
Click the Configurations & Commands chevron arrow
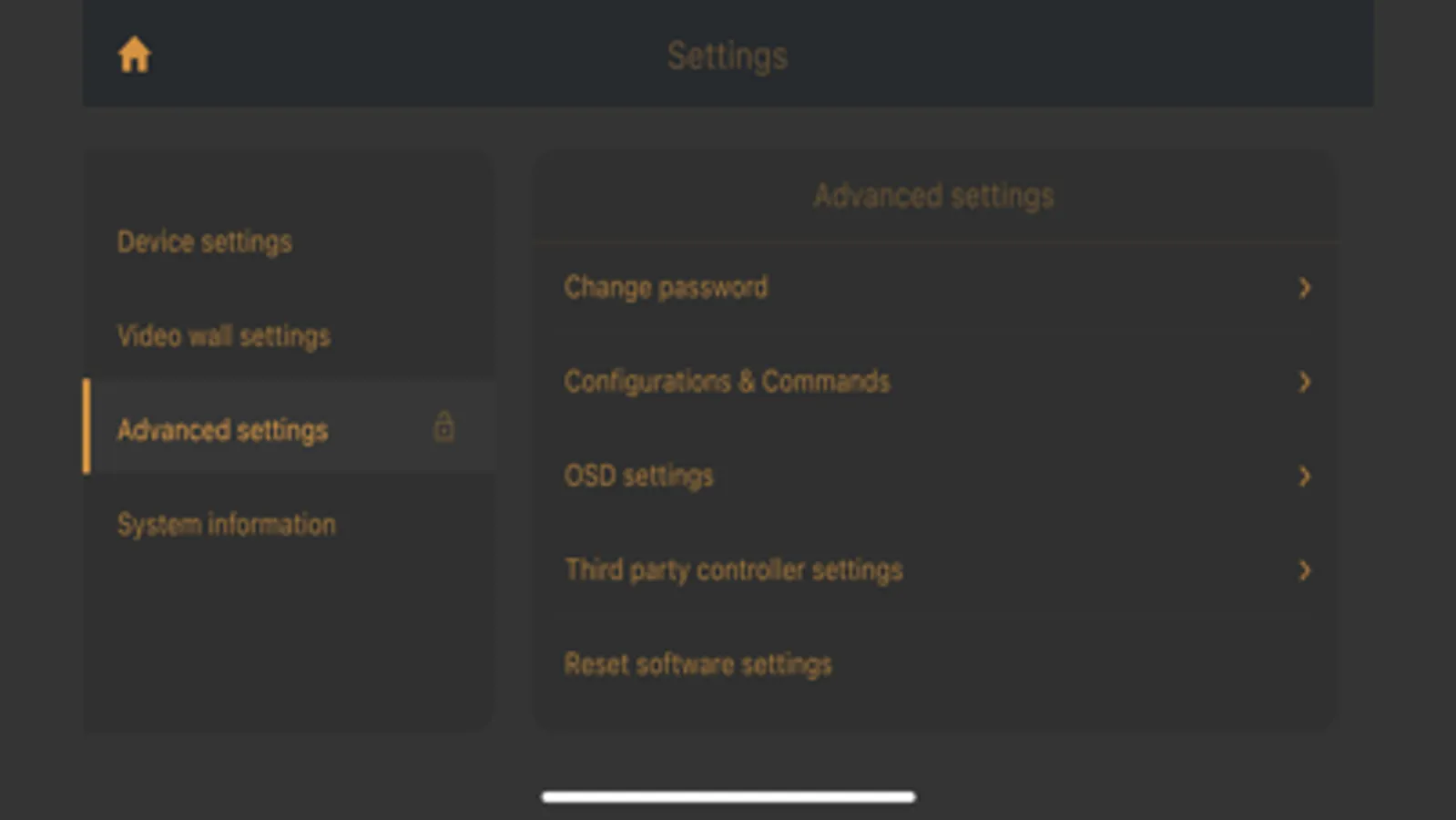tap(1304, 382)
